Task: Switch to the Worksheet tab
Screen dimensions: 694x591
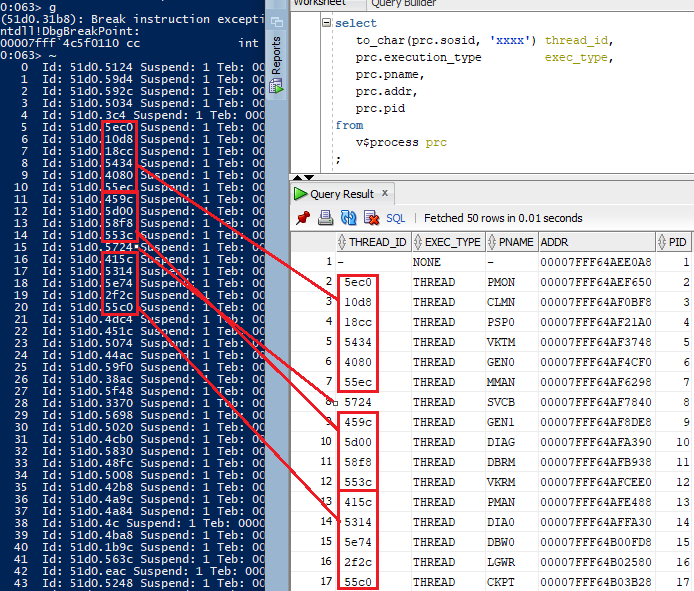Action: (x=318, y=3)
